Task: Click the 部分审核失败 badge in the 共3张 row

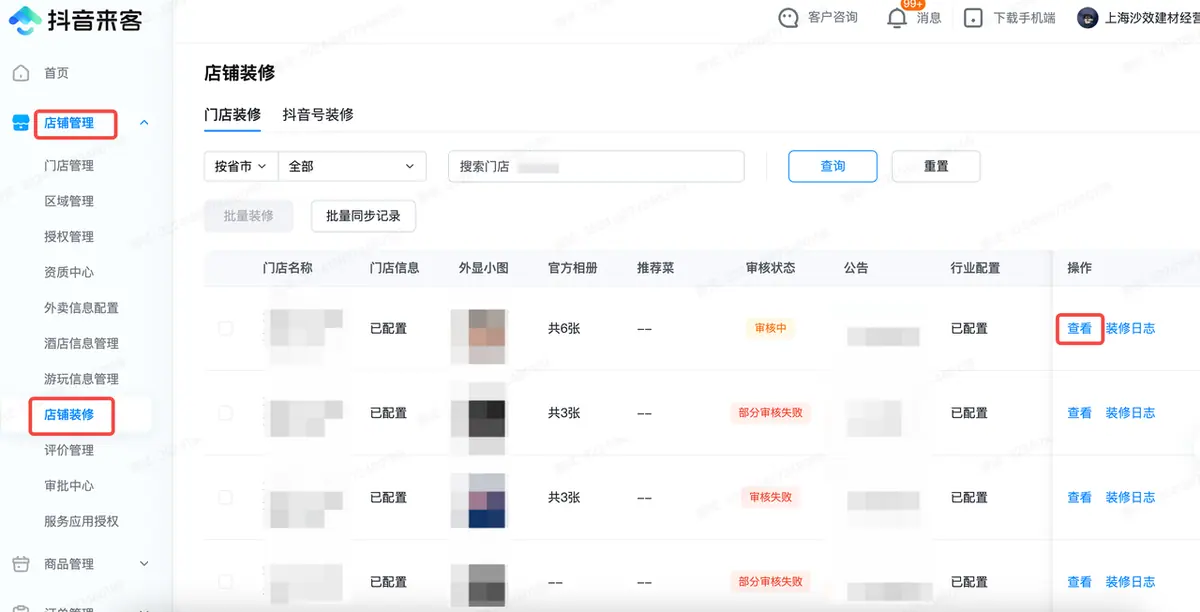Action: click(x=769, y=413)
